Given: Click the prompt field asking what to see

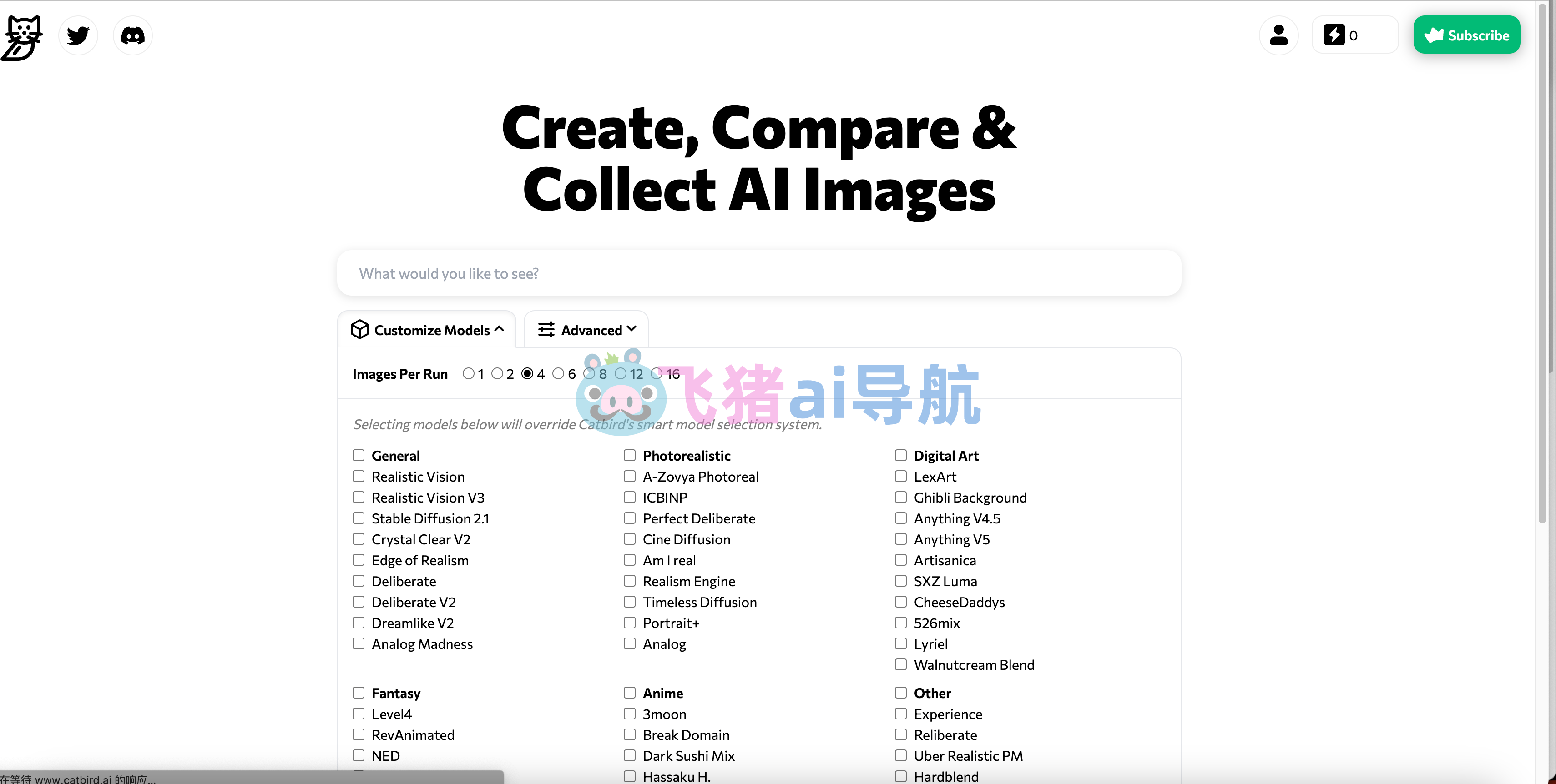Looking at the screenshot, I should 759,273.
